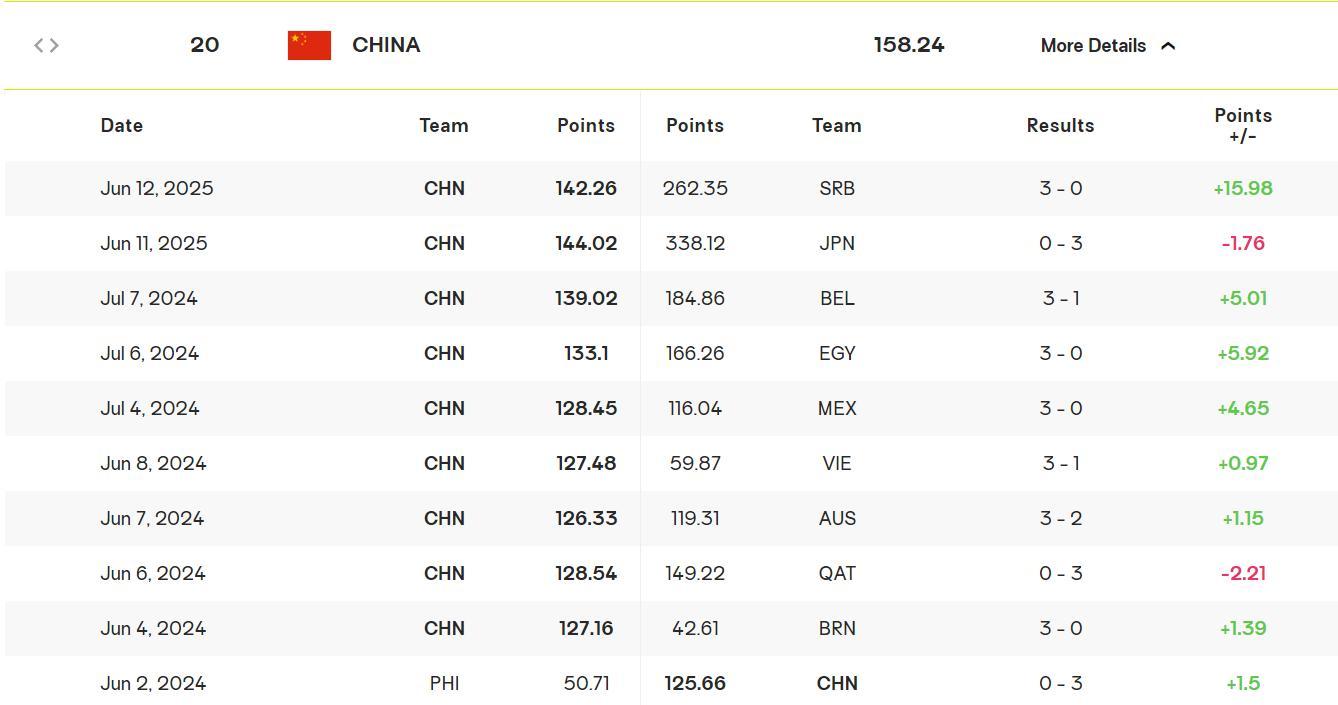
Task: Select the Jul 7, 2024 match date
Action: pyautogui.click(x=149, y=298)
